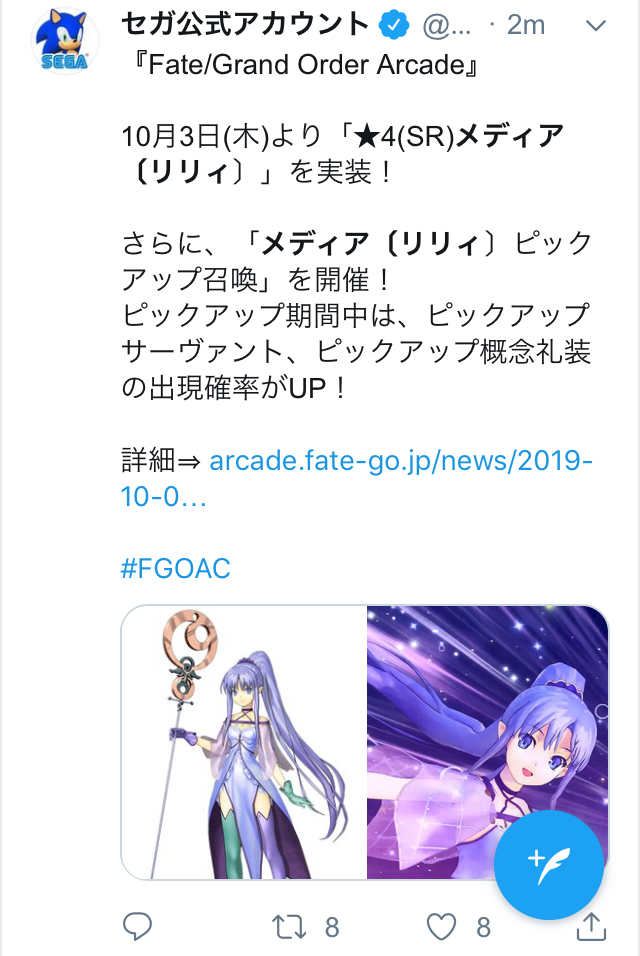The width and height of the screenshot is (640, 956).
Task: Like the tweet with the heart icon
Action: [x=441, y=927]
